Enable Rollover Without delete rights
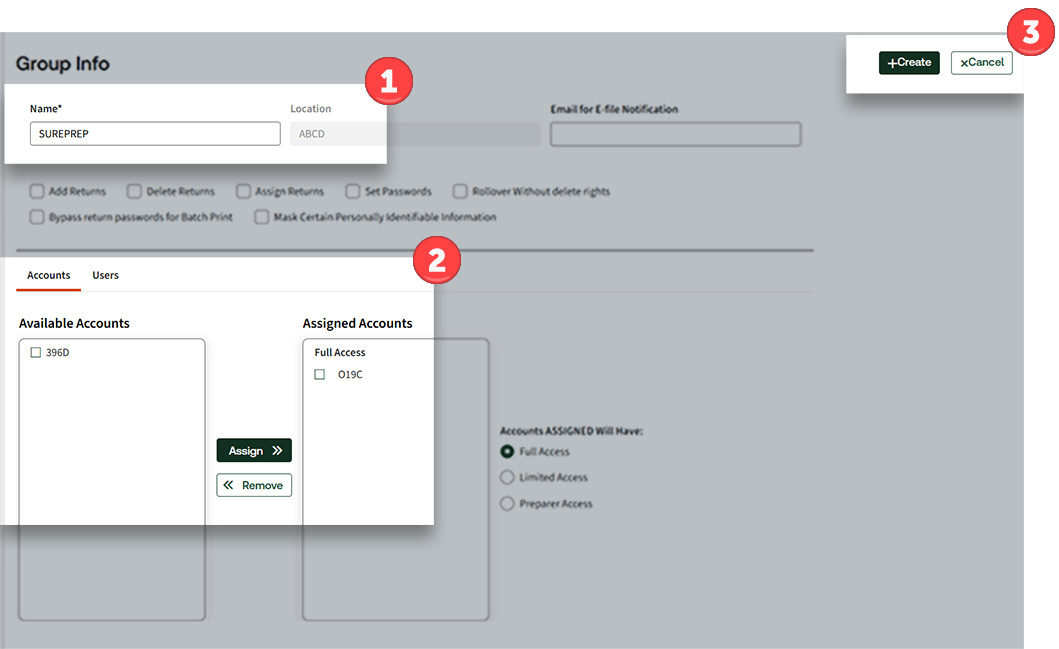The width and height of the screenshot is (1059, 649). (x=460, y=191)
